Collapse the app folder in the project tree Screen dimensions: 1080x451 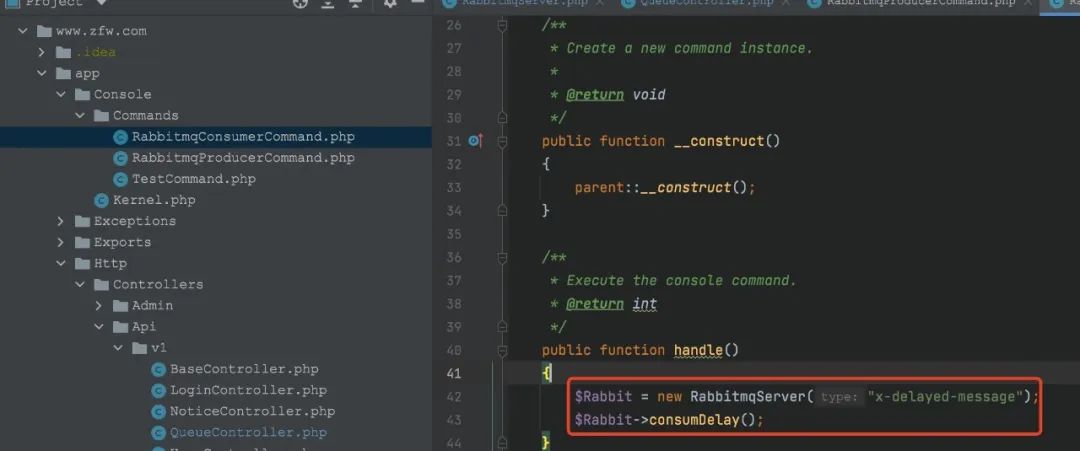click(42, 73)
